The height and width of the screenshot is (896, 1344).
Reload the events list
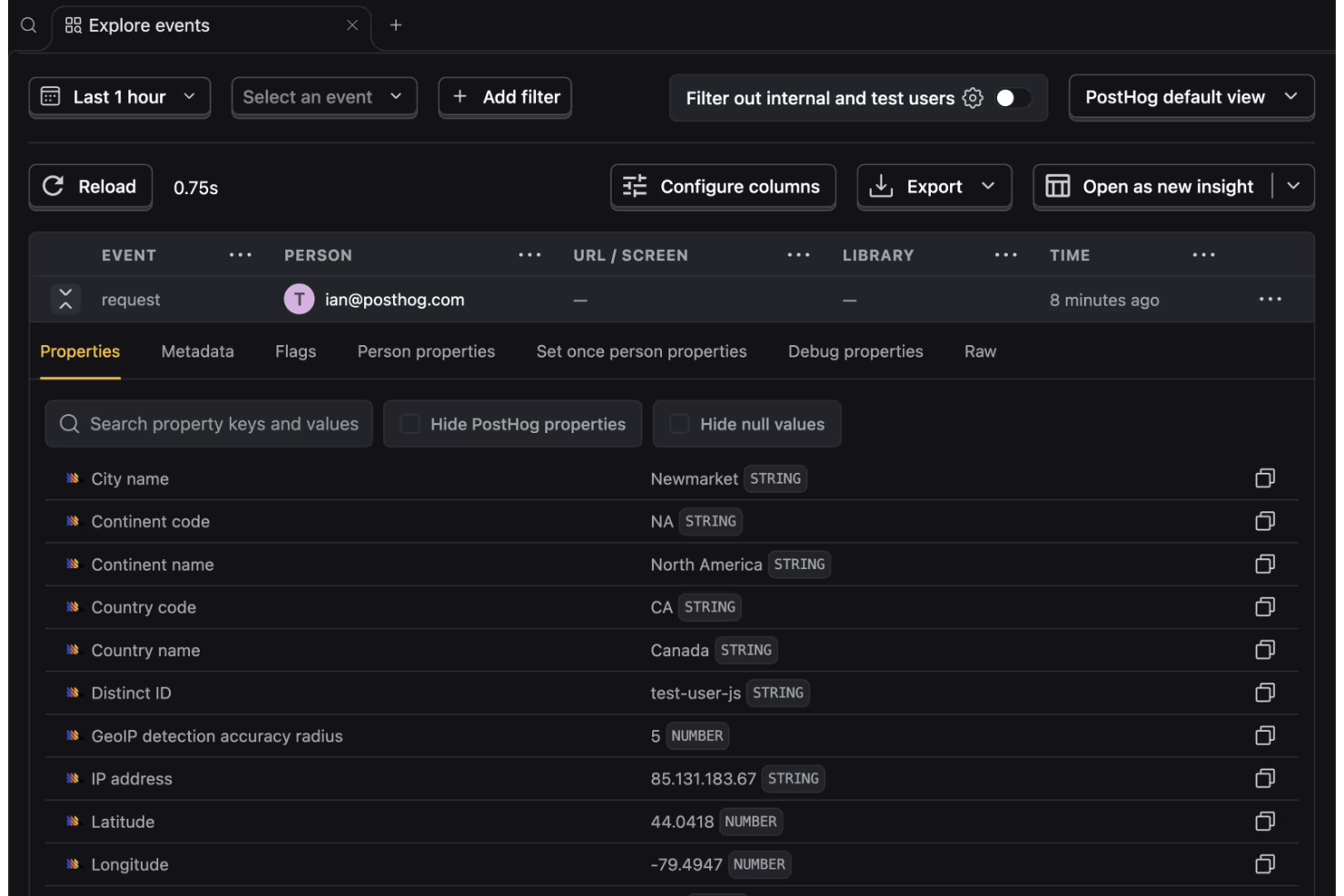[x=91, y=187]
